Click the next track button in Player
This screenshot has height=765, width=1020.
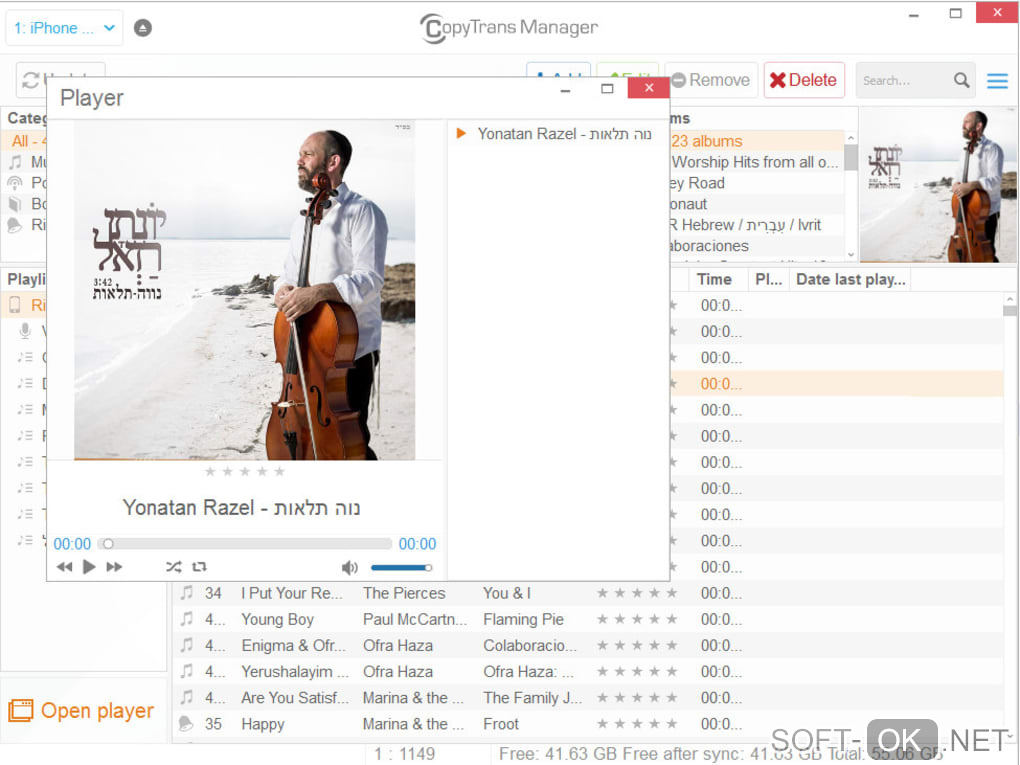click(114, 567)
